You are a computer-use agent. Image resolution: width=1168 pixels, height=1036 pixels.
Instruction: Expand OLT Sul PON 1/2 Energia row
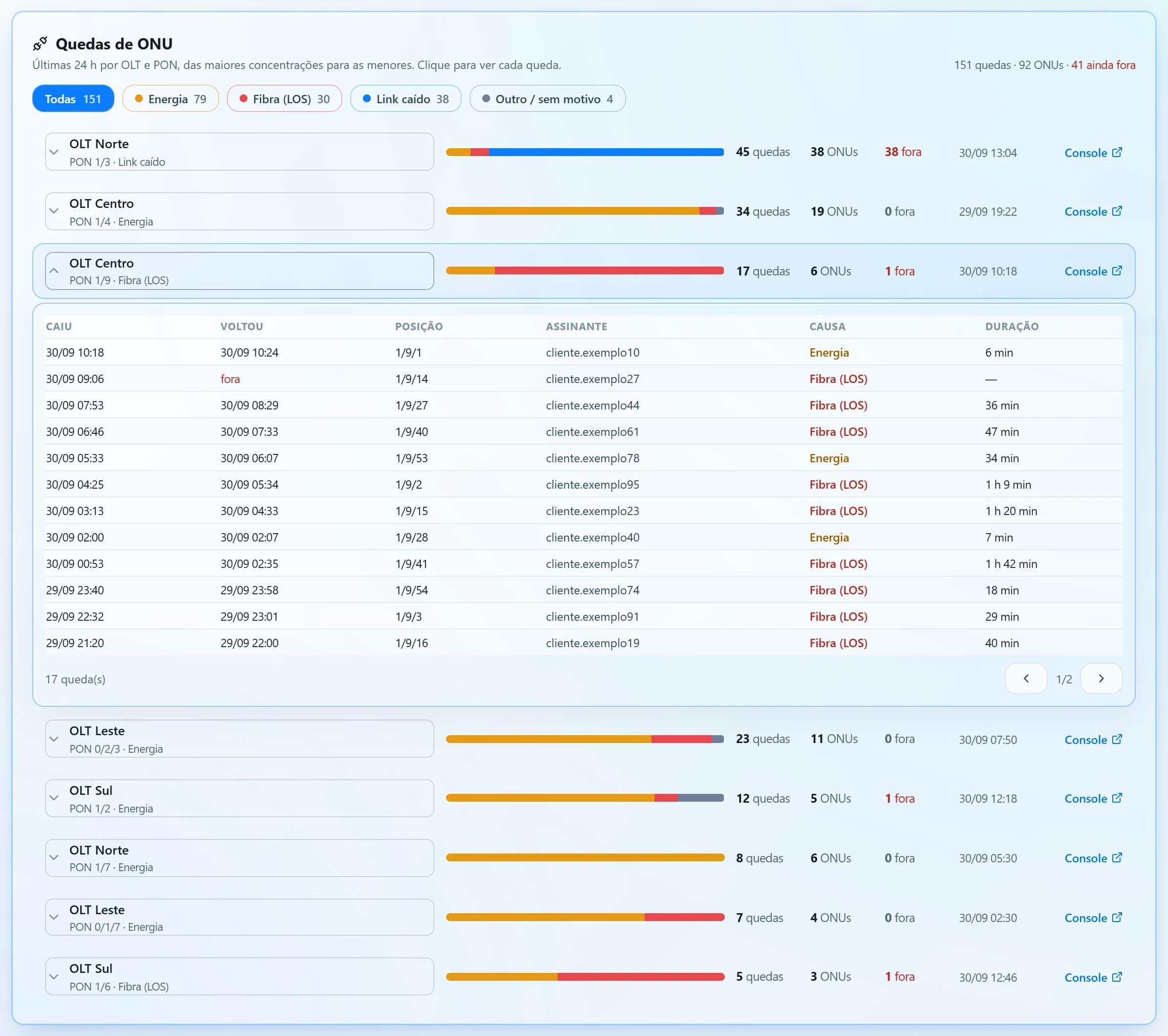[240, 798]
